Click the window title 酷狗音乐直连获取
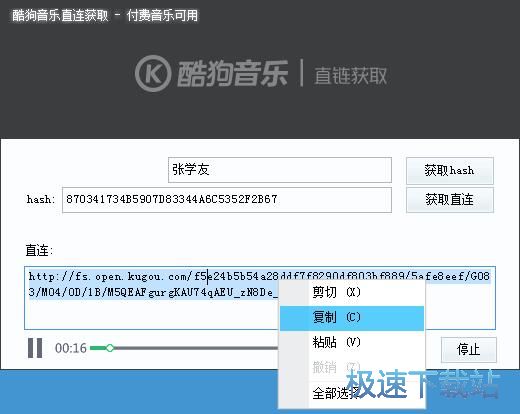The height and width of the screenshot is (414, 520). tap(60, 16)
